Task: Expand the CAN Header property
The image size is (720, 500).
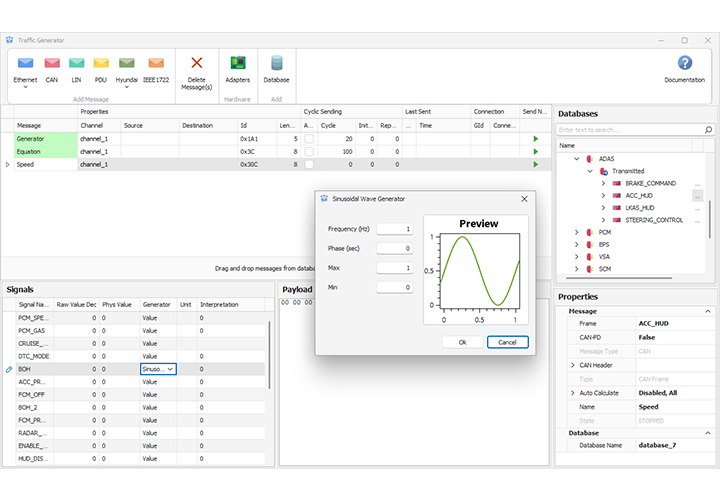Action: (573, 365)
